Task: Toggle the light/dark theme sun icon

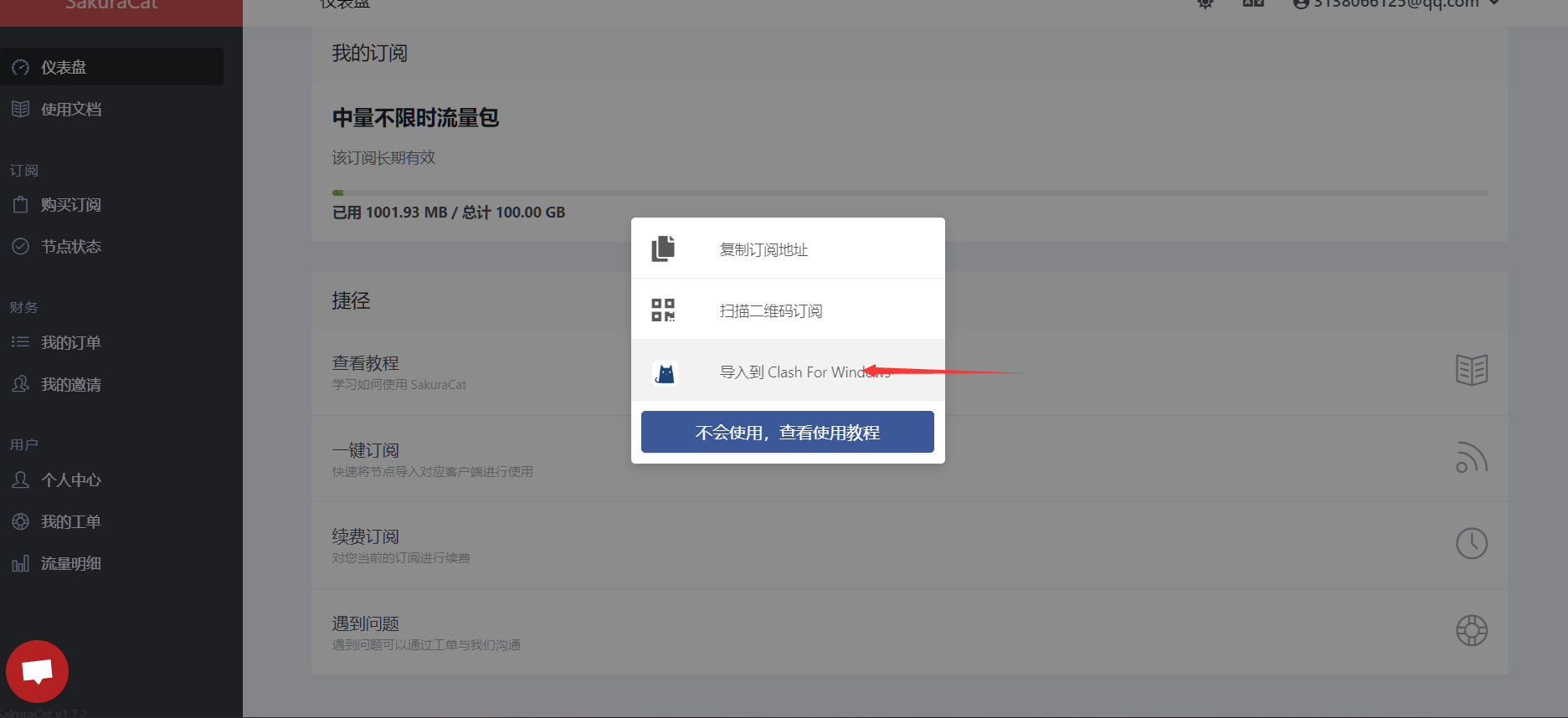Action: (1205, 3)
